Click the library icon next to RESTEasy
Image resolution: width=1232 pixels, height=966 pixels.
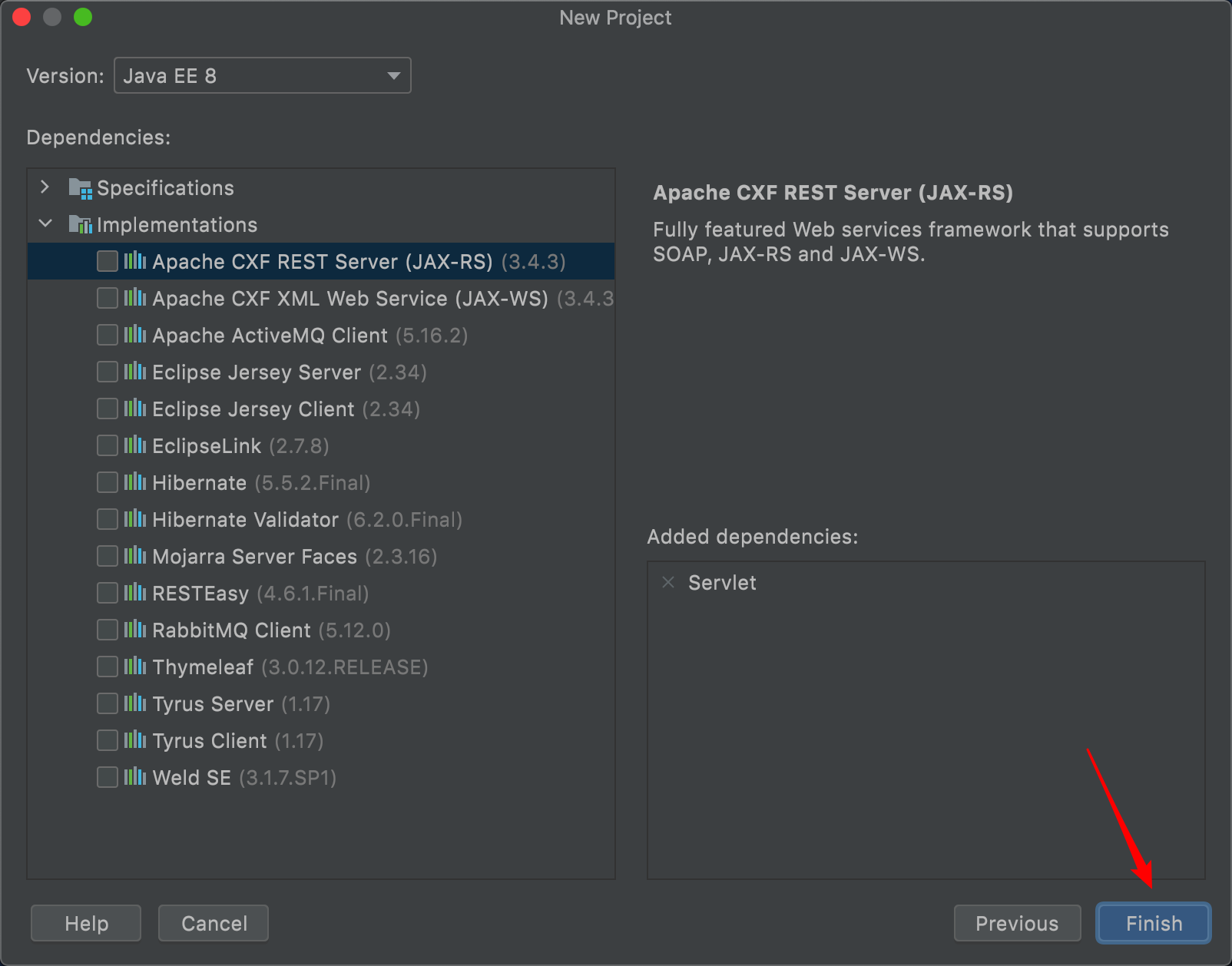(135, 594)
